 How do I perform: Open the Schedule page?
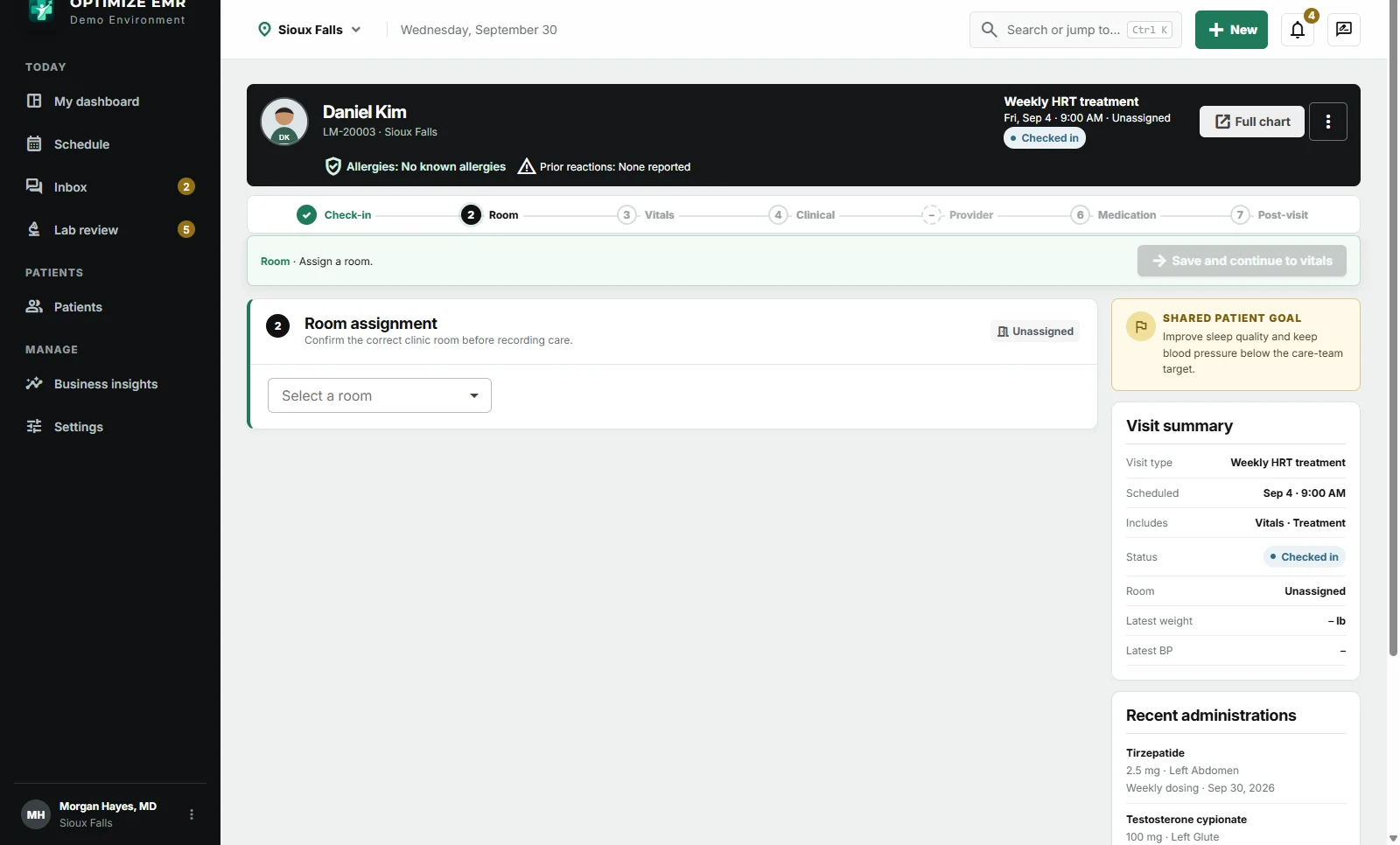[x=110, y=144]
